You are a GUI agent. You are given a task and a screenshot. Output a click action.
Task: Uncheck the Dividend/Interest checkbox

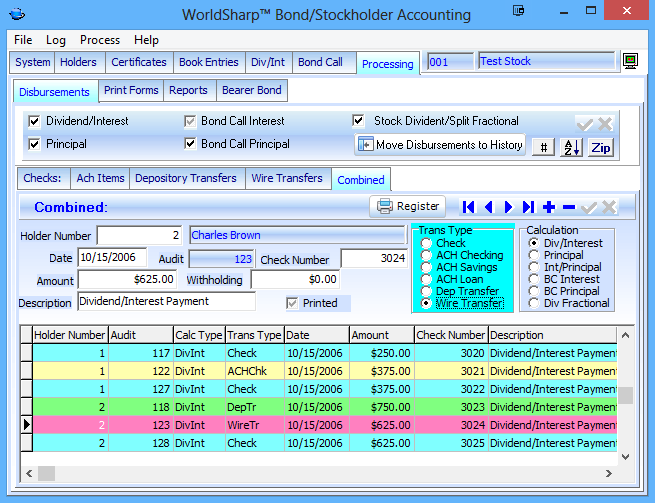click(35, 121)
